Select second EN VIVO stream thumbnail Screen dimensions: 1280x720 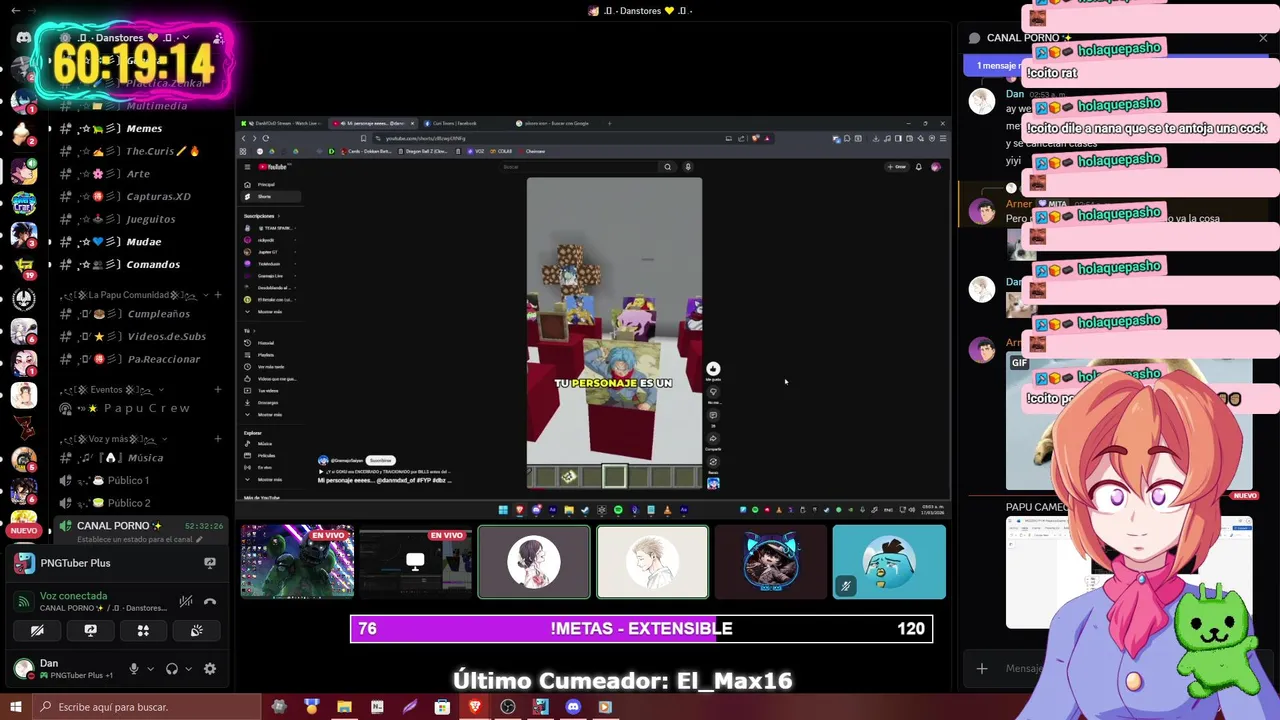tap(415, 562)
